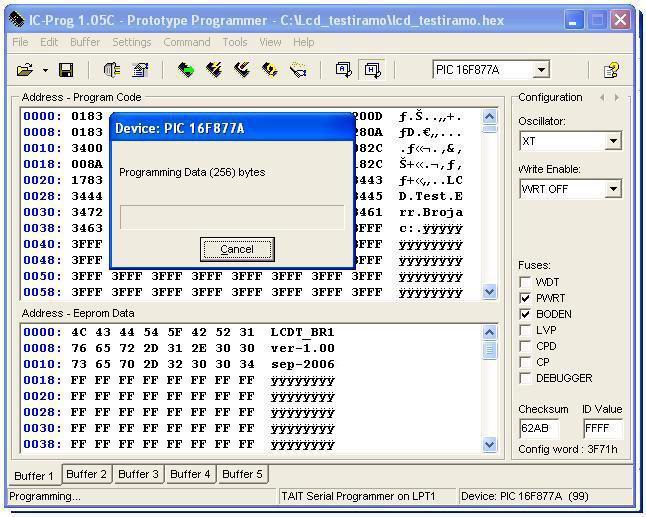Click status bar Device: PIC 16F877A (99)
This screenshot has width=646, height=517.
(x=524, y=496)
